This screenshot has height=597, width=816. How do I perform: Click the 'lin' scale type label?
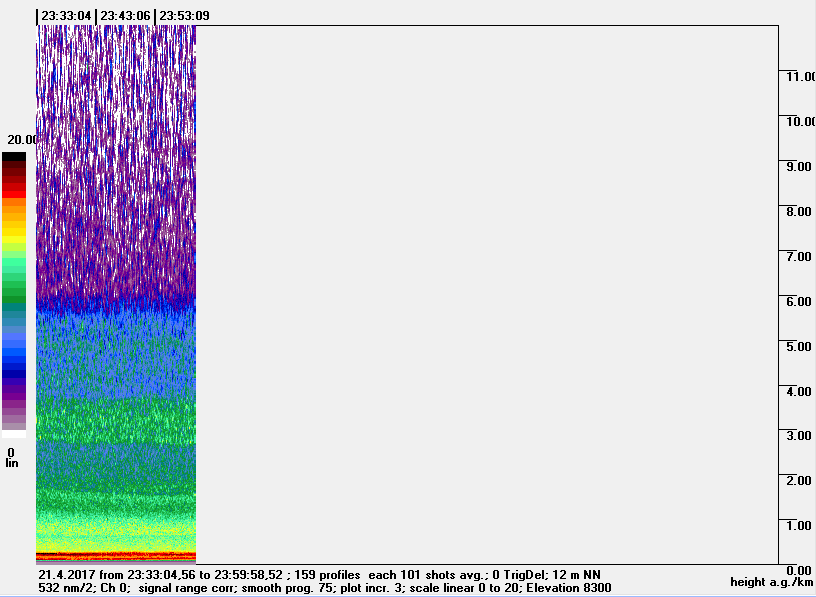point(11,463)
